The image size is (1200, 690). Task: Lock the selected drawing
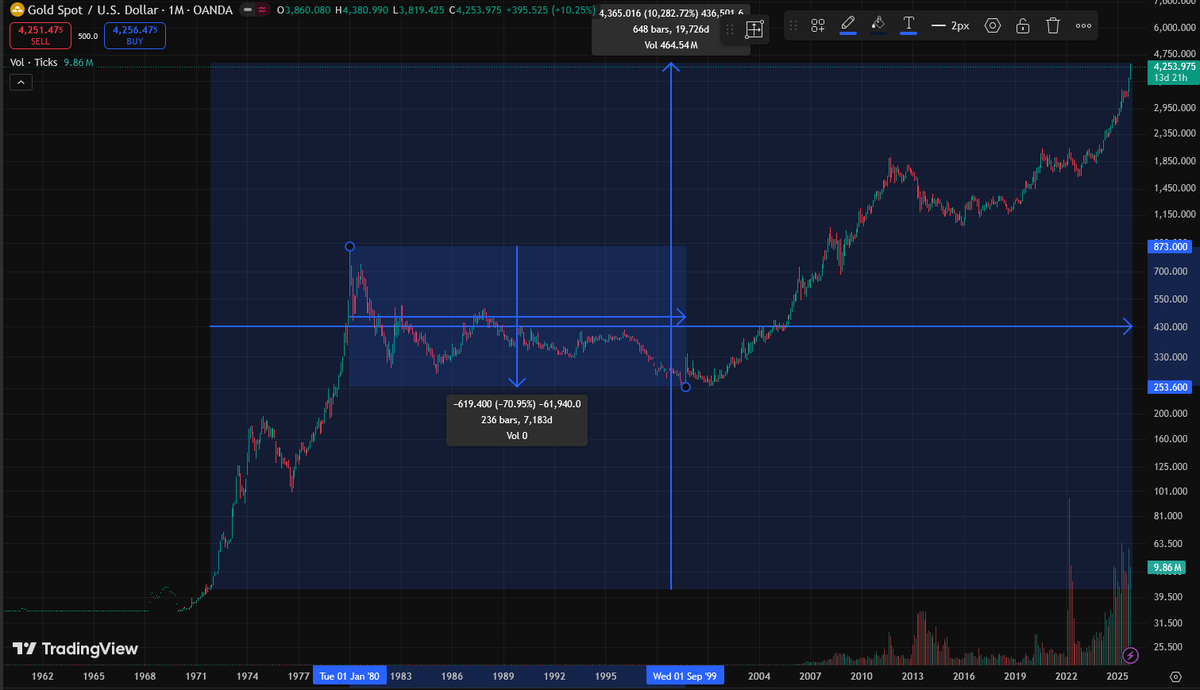point(1023,25)
